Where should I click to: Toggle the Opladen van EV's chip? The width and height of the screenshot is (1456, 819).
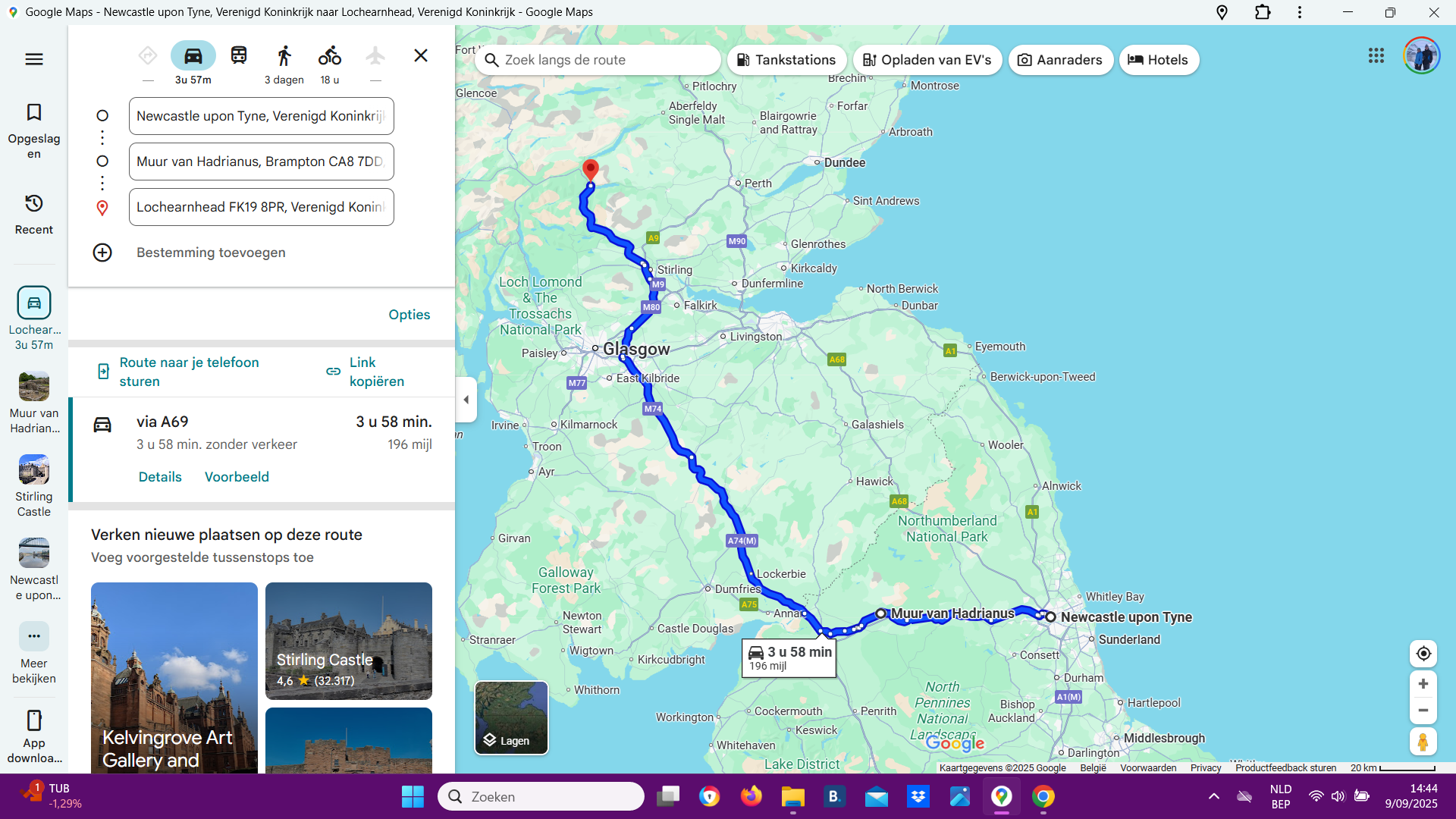click(x=927, y=60)
